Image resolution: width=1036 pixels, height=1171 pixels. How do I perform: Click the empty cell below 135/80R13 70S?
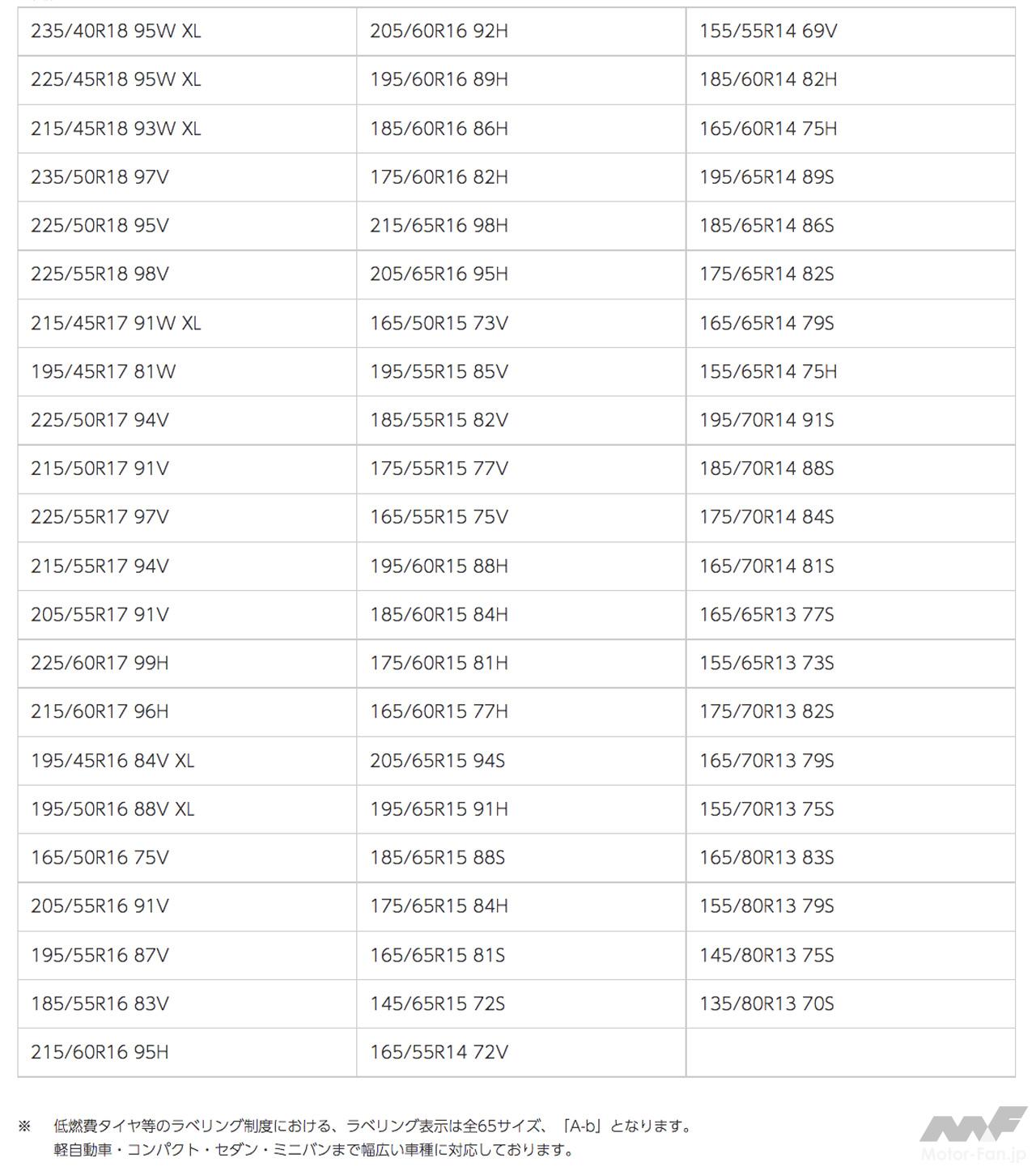850,1053
